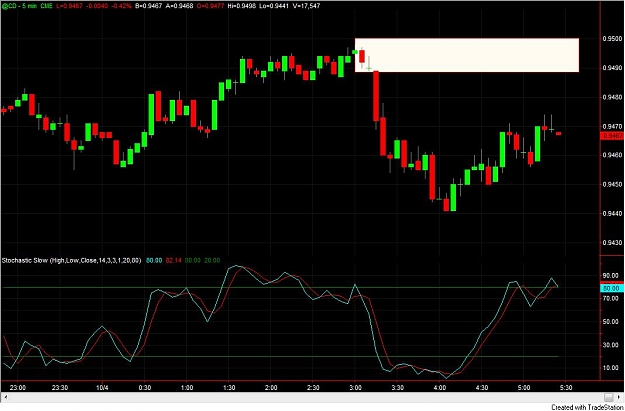Click the horizontal scrollbar thumb
625x411 pixels.
(x=609, y=397)
